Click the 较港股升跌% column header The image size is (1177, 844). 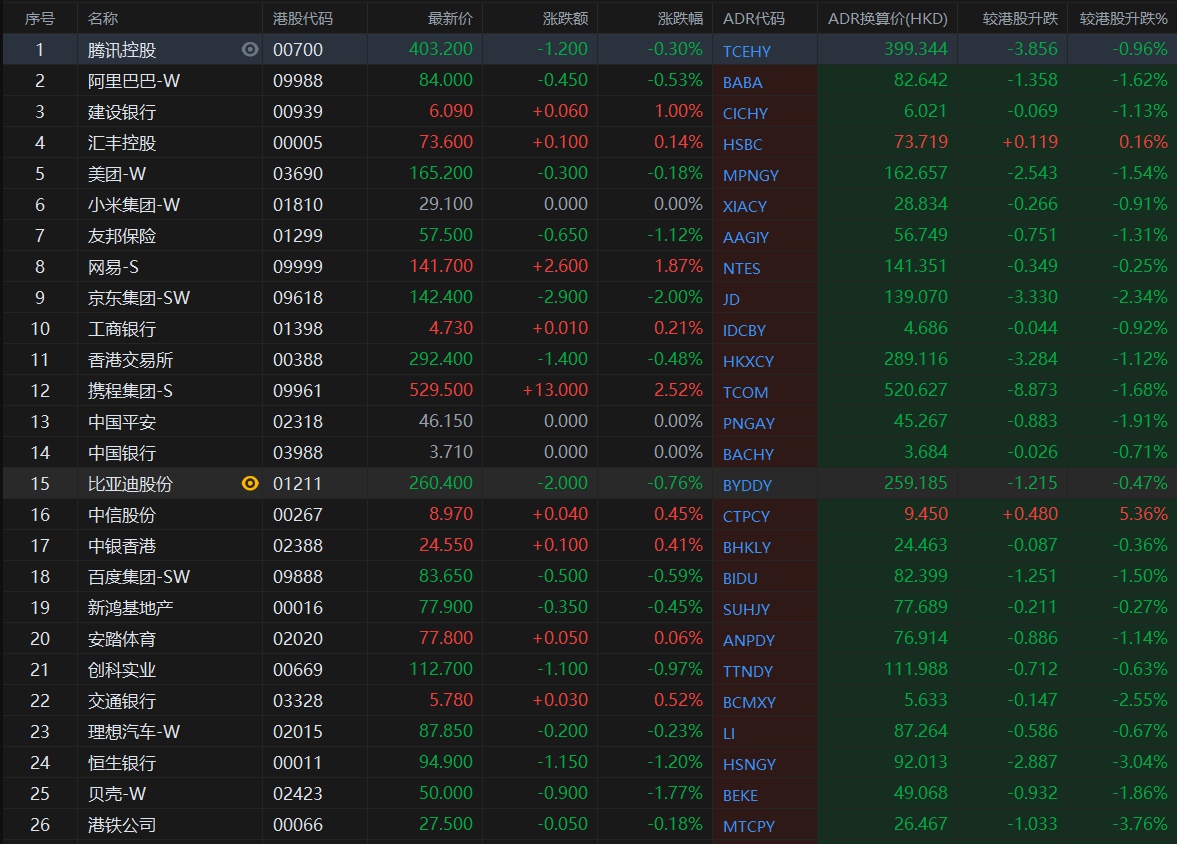click(x=1123, y=19)
